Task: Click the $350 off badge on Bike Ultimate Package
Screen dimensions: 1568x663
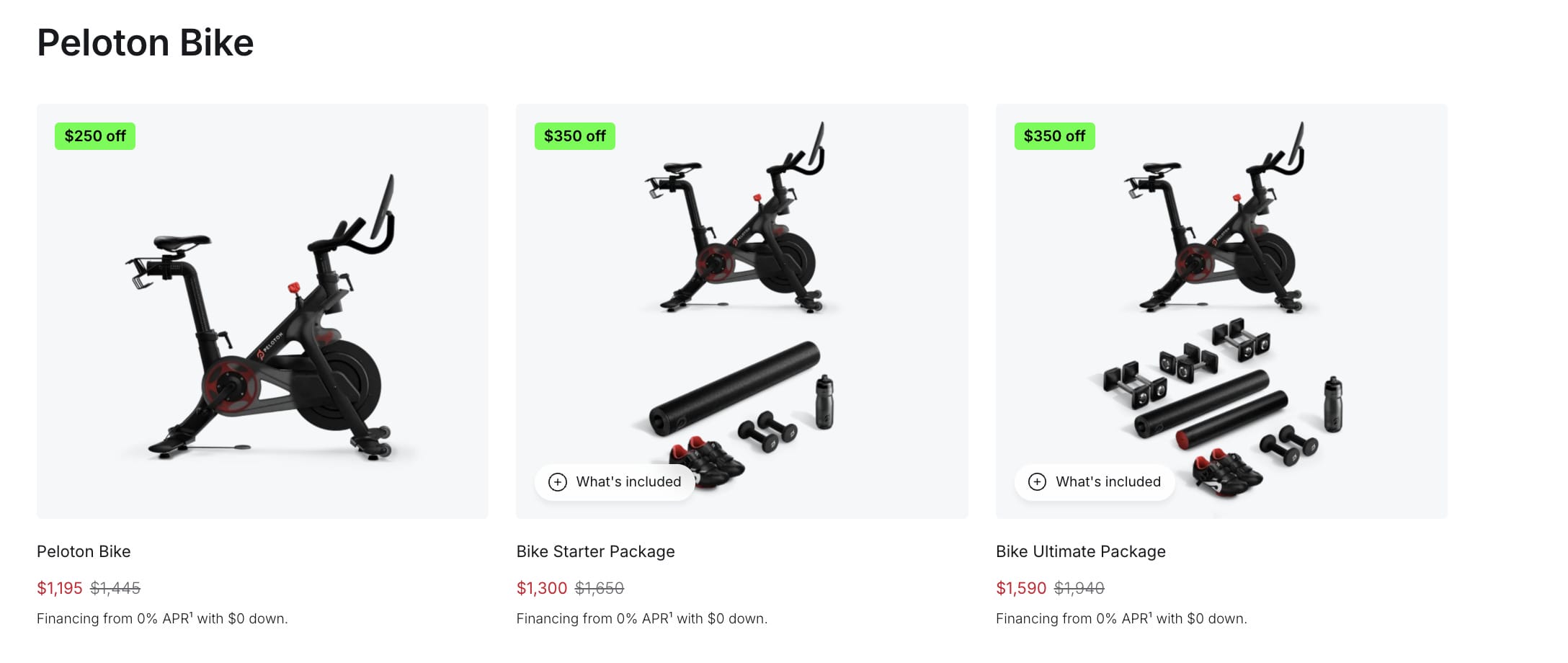Action: pyautogui.click(x=1054, y=135)
